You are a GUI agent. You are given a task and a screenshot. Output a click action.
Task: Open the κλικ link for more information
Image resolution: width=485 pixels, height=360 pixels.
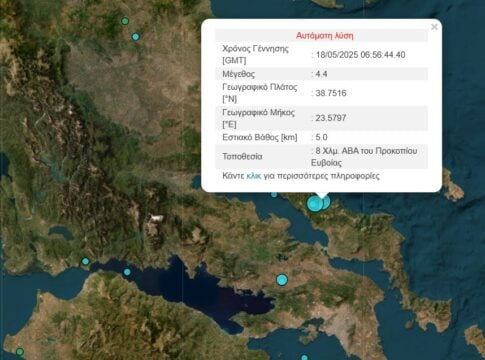[254, 176]
